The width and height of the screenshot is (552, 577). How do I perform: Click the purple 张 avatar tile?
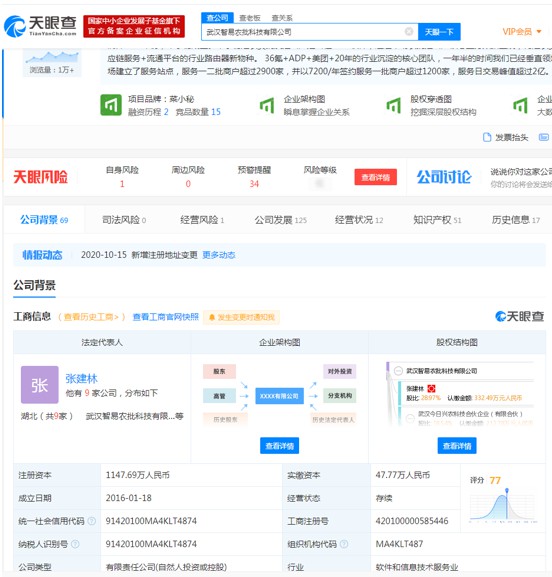[x=39, y=385]
